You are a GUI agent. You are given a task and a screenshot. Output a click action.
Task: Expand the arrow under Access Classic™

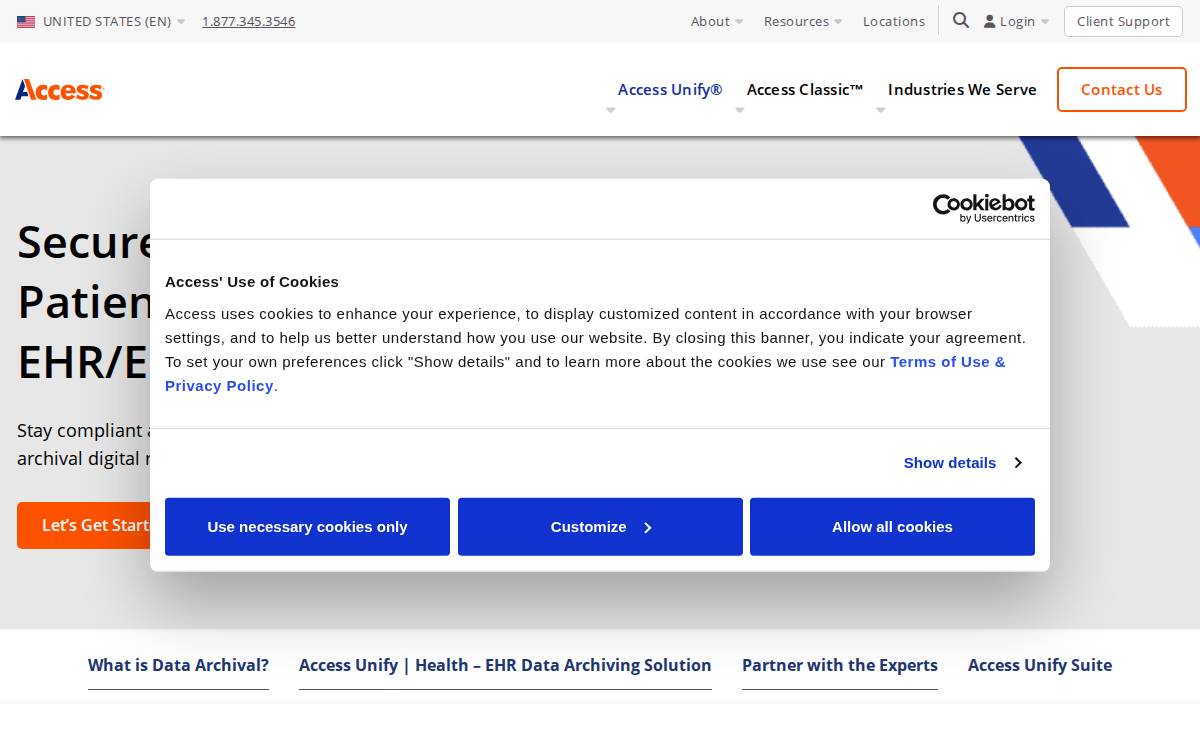[740, 111]
